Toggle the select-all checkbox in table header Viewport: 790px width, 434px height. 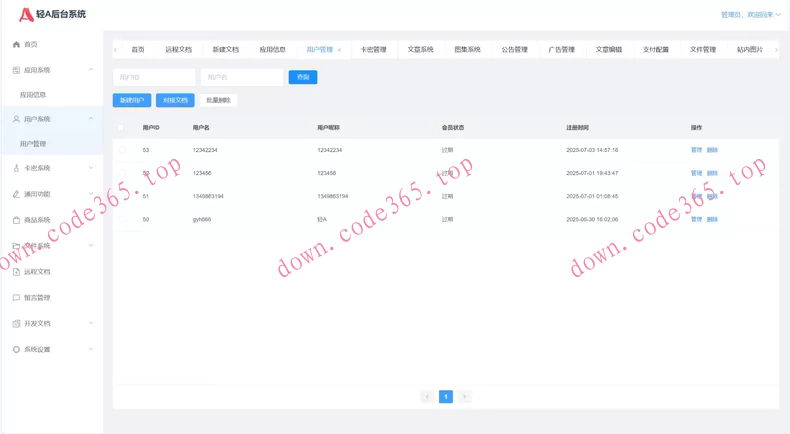(121, 128)
